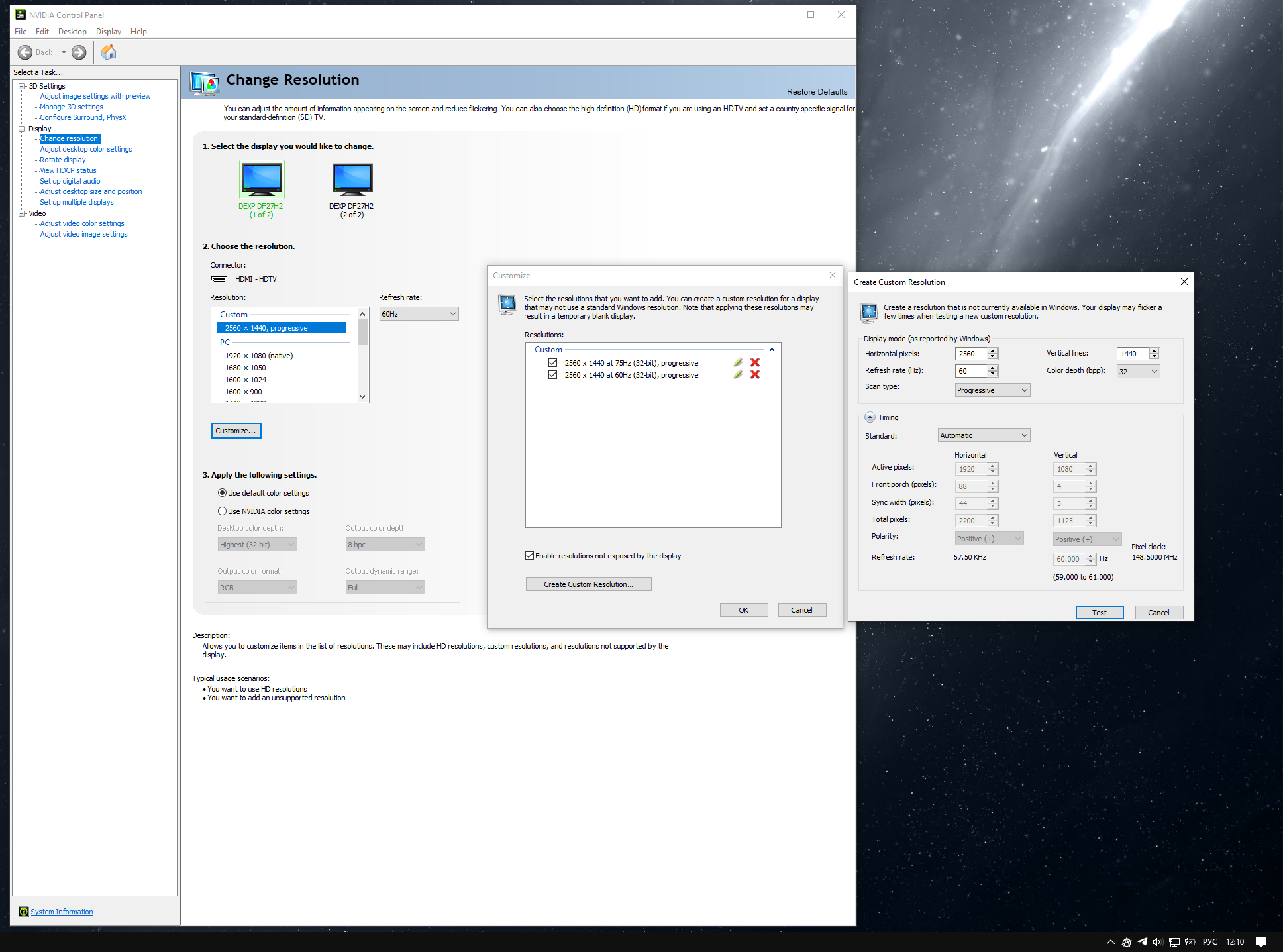The width and height of the screenshot is (1283, 952).
Task: Delete the 2560x1440 75Hz custom resolution
Action: point(754,363)
